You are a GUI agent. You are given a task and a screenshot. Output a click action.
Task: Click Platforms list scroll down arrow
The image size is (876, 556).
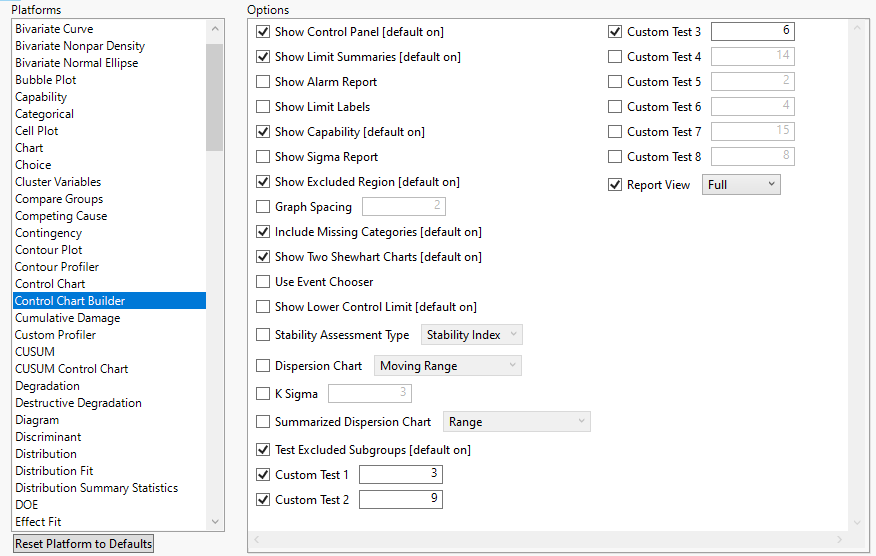pos(215,522)
